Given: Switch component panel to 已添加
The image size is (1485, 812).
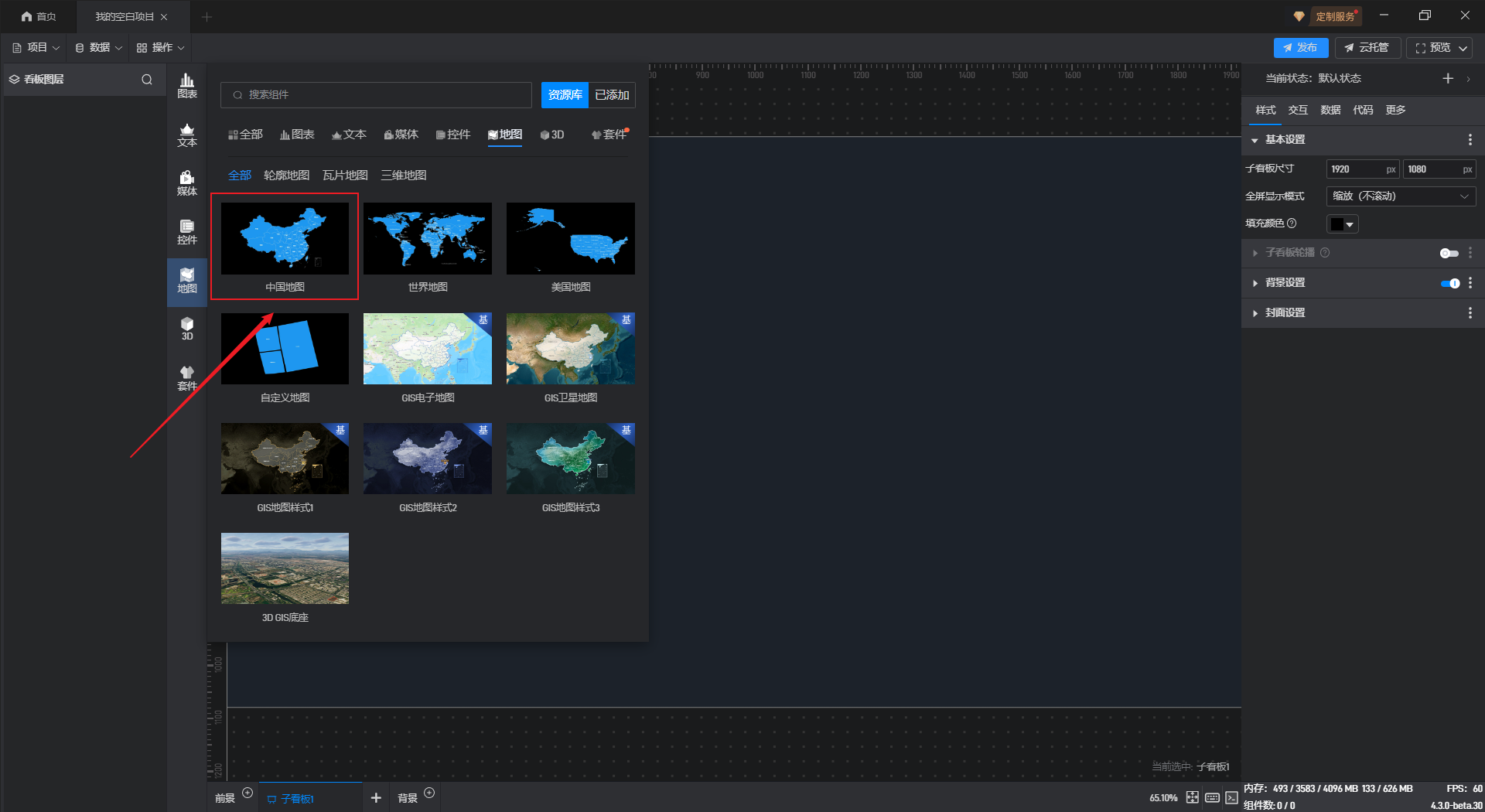Looking at the screenshot, I should click(x=612, y=95).
